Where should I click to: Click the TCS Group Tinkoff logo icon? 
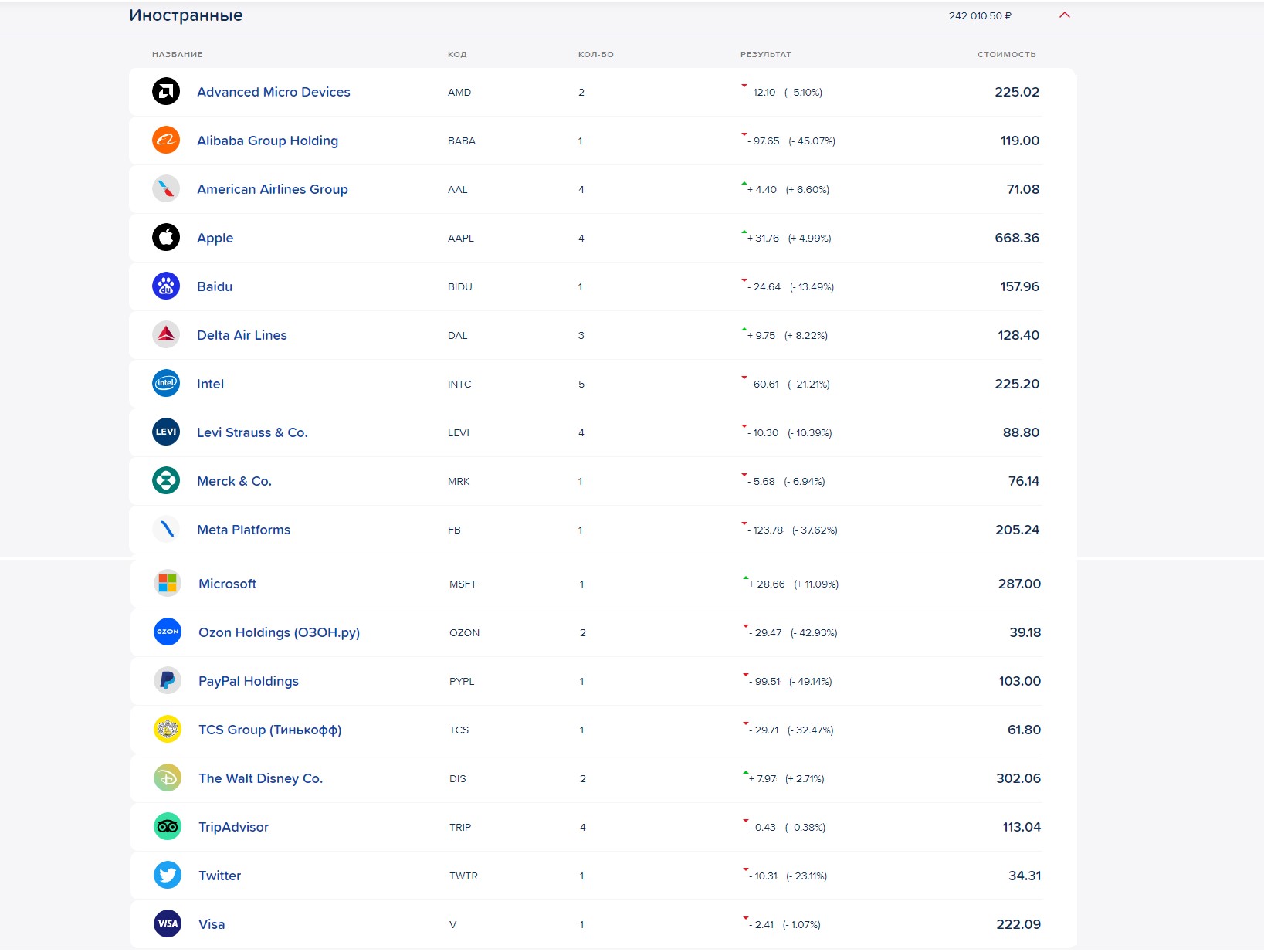[168, 730]
